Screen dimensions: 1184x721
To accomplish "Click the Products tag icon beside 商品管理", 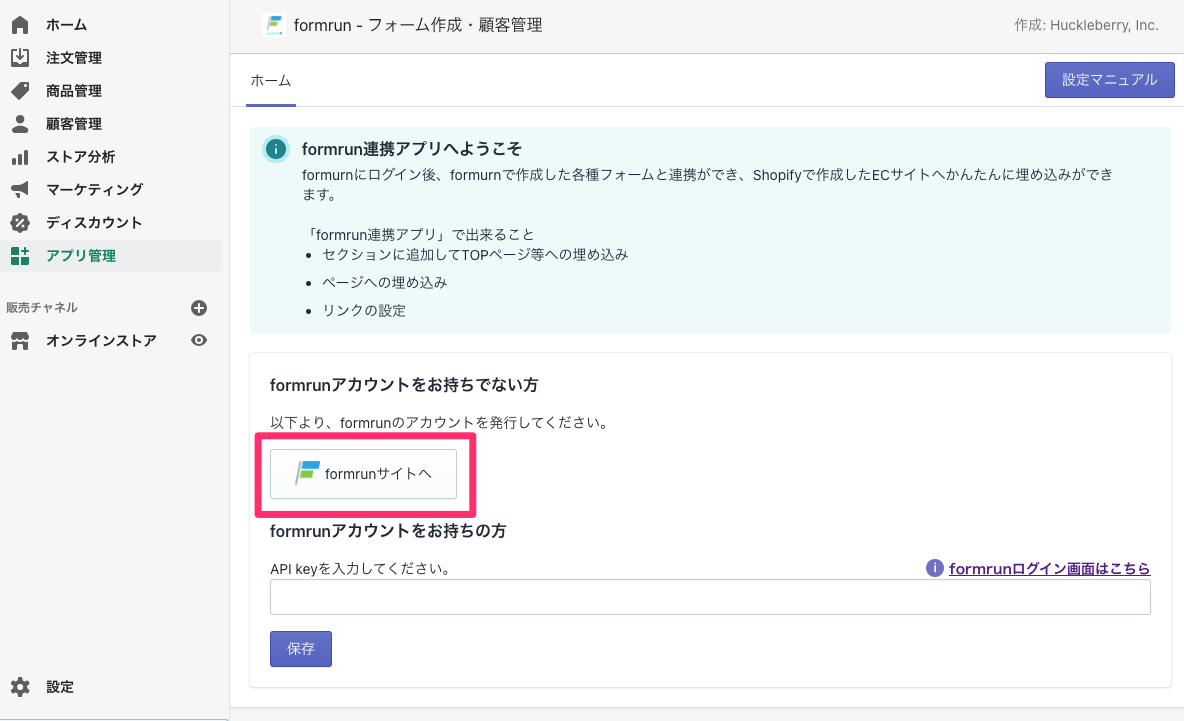I will [20, 91].
